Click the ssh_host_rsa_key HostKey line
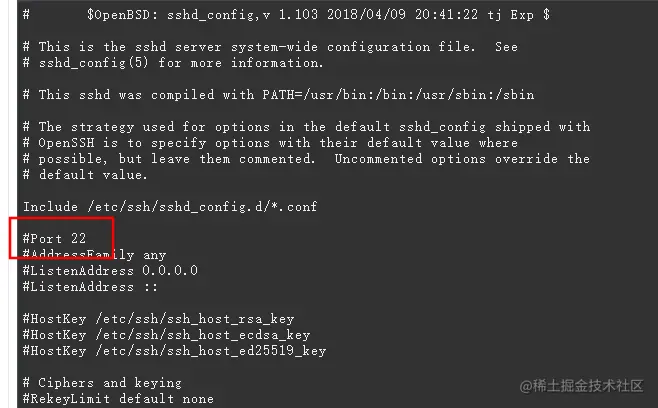 tap(158, 319)
